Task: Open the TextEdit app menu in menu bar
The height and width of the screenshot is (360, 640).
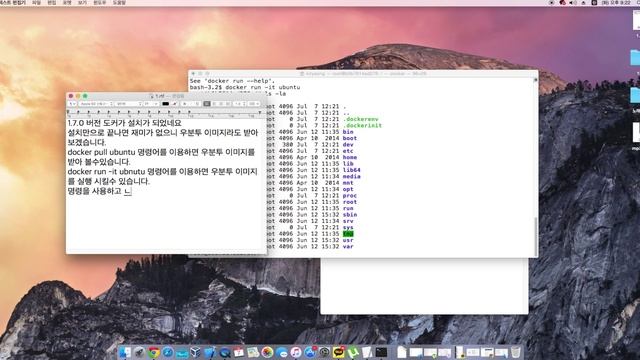Action: 12,2
